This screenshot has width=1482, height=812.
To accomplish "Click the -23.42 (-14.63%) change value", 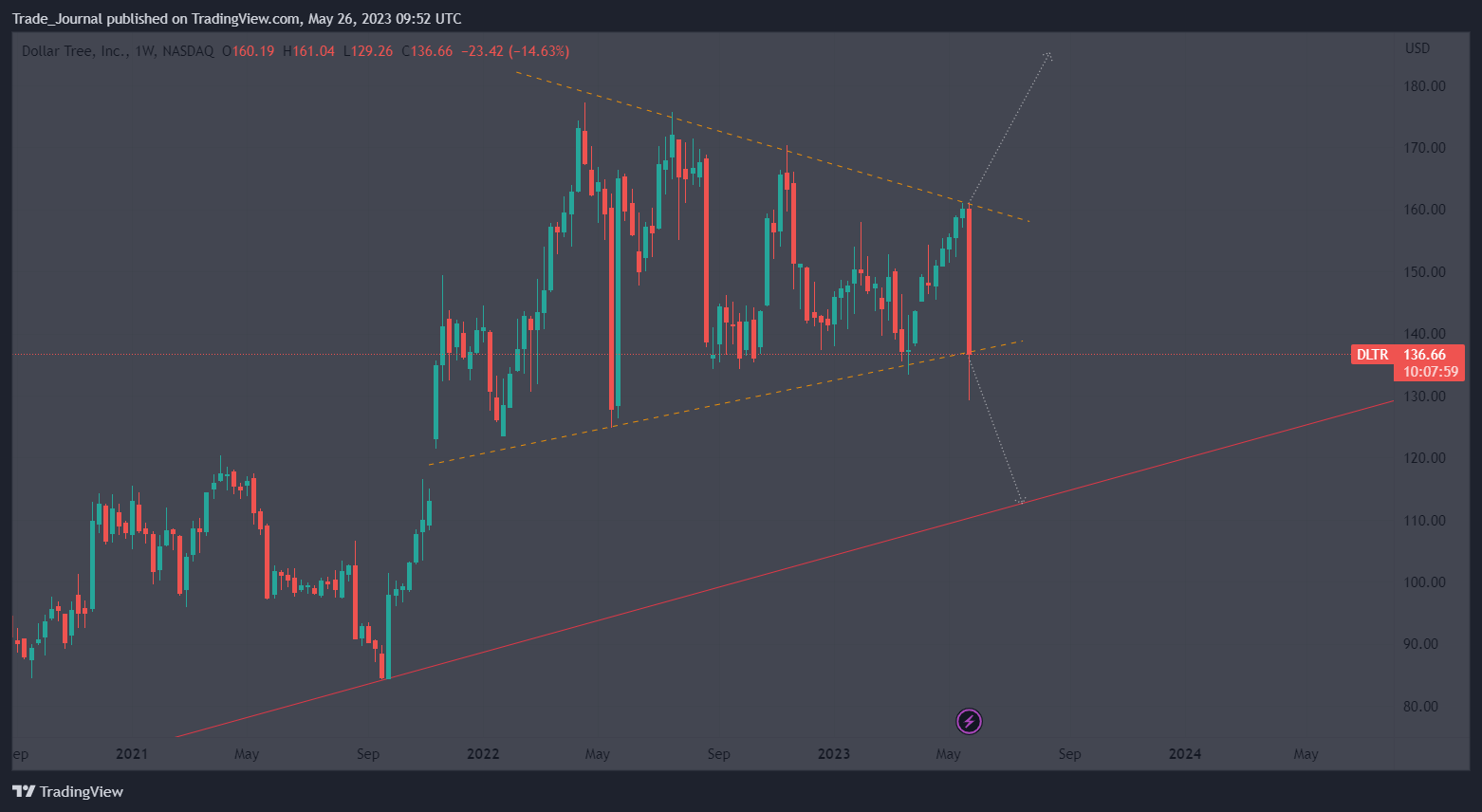I will click(x=515, y=51).
